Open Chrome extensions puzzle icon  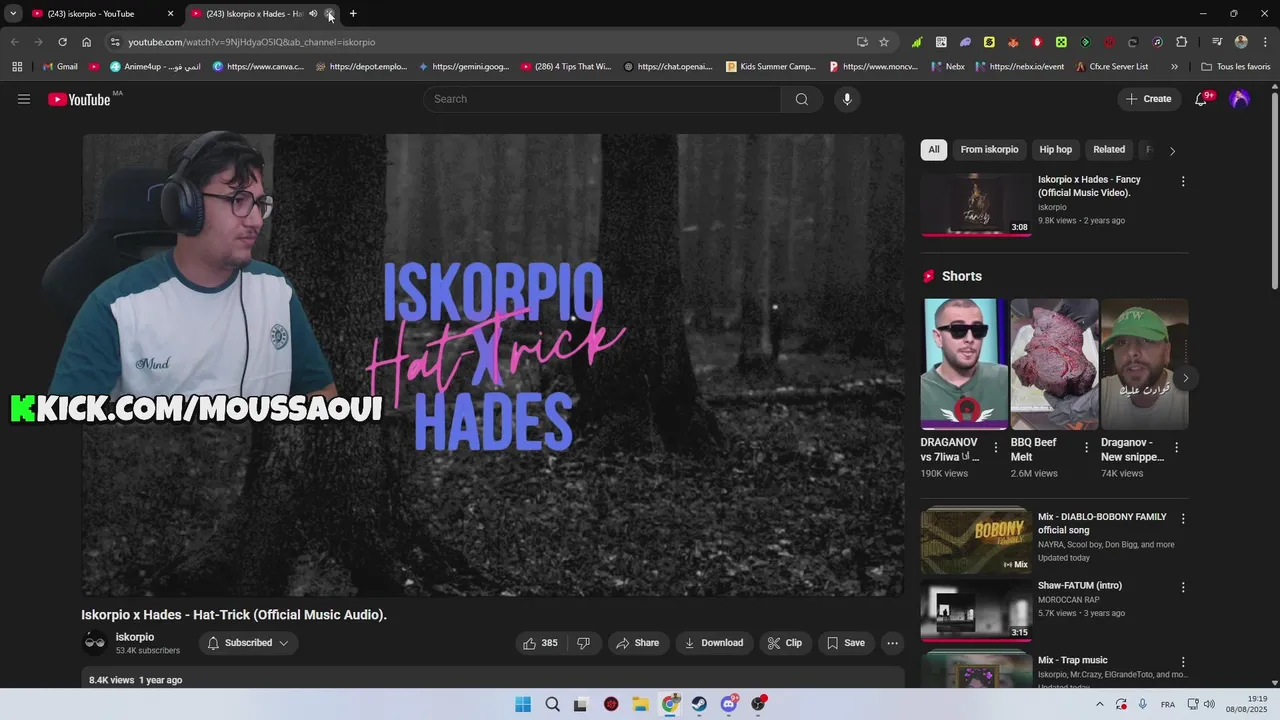click(x=1182, y=42)
